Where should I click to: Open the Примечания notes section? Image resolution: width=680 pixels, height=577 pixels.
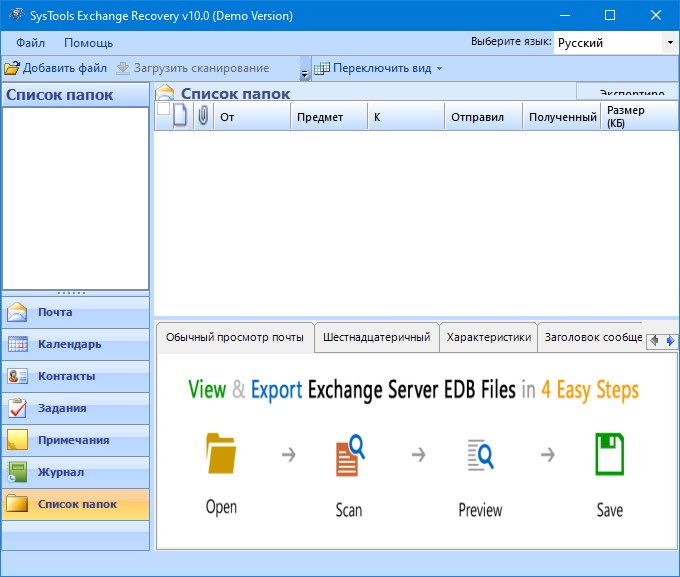[75, 440]
